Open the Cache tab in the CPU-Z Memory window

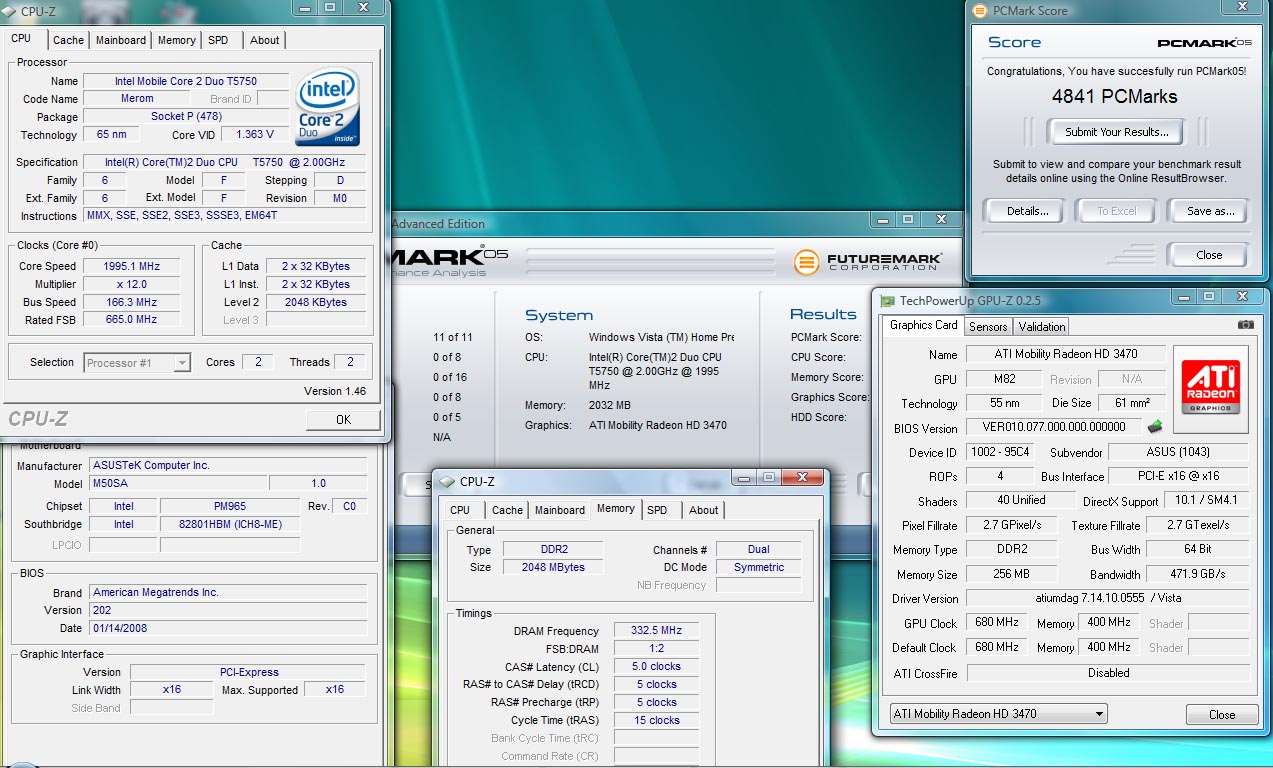tap(507, 510)
